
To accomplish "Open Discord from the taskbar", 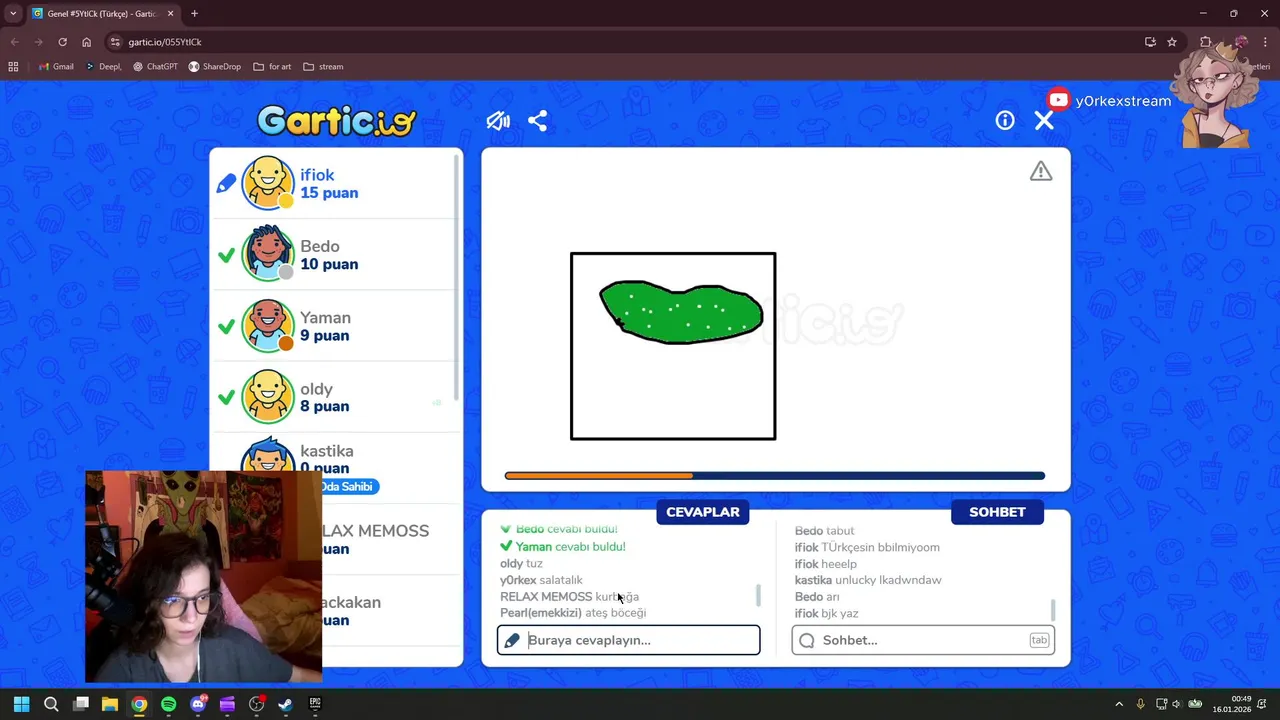I will (198, 704).
